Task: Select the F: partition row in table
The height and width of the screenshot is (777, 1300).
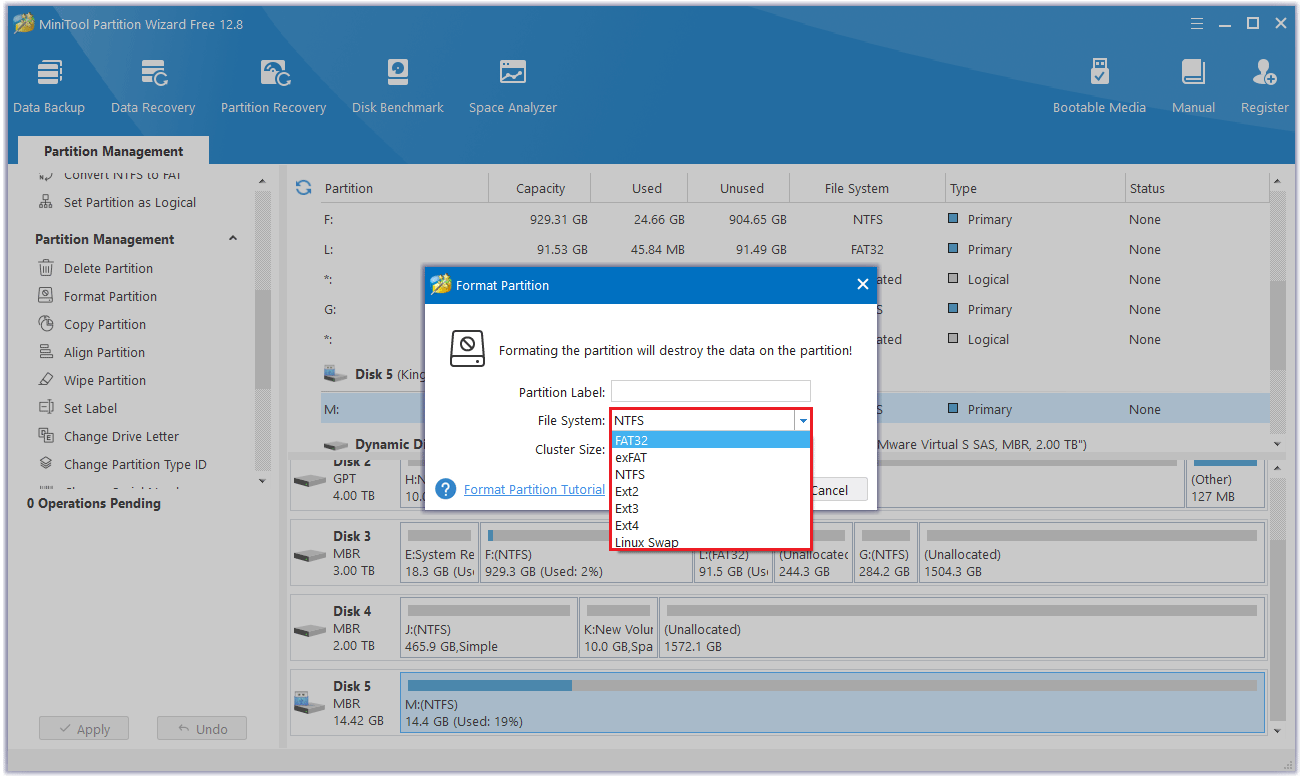Action: coord(794,219)
